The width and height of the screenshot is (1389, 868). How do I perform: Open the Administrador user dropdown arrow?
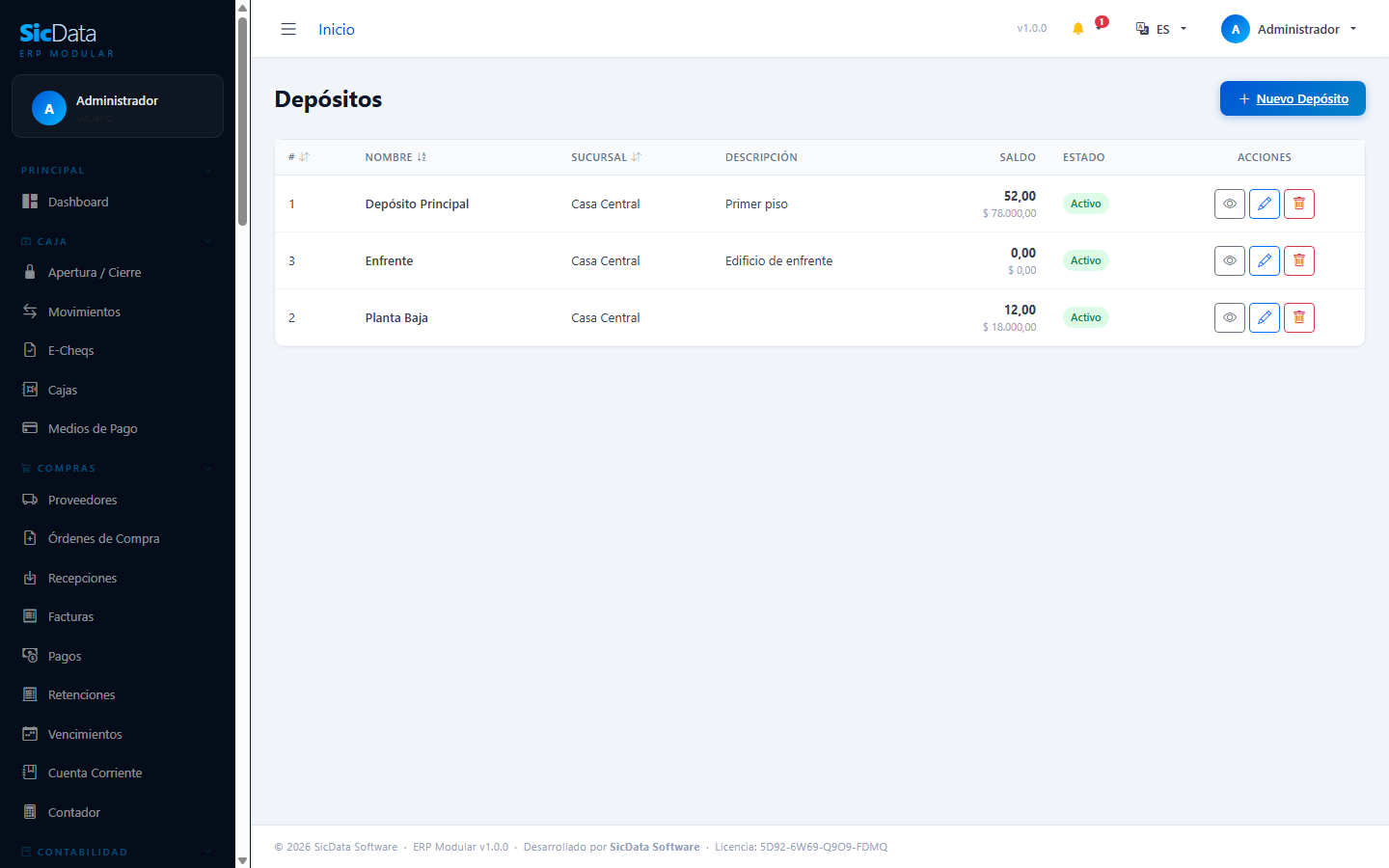coord(1353,29)
